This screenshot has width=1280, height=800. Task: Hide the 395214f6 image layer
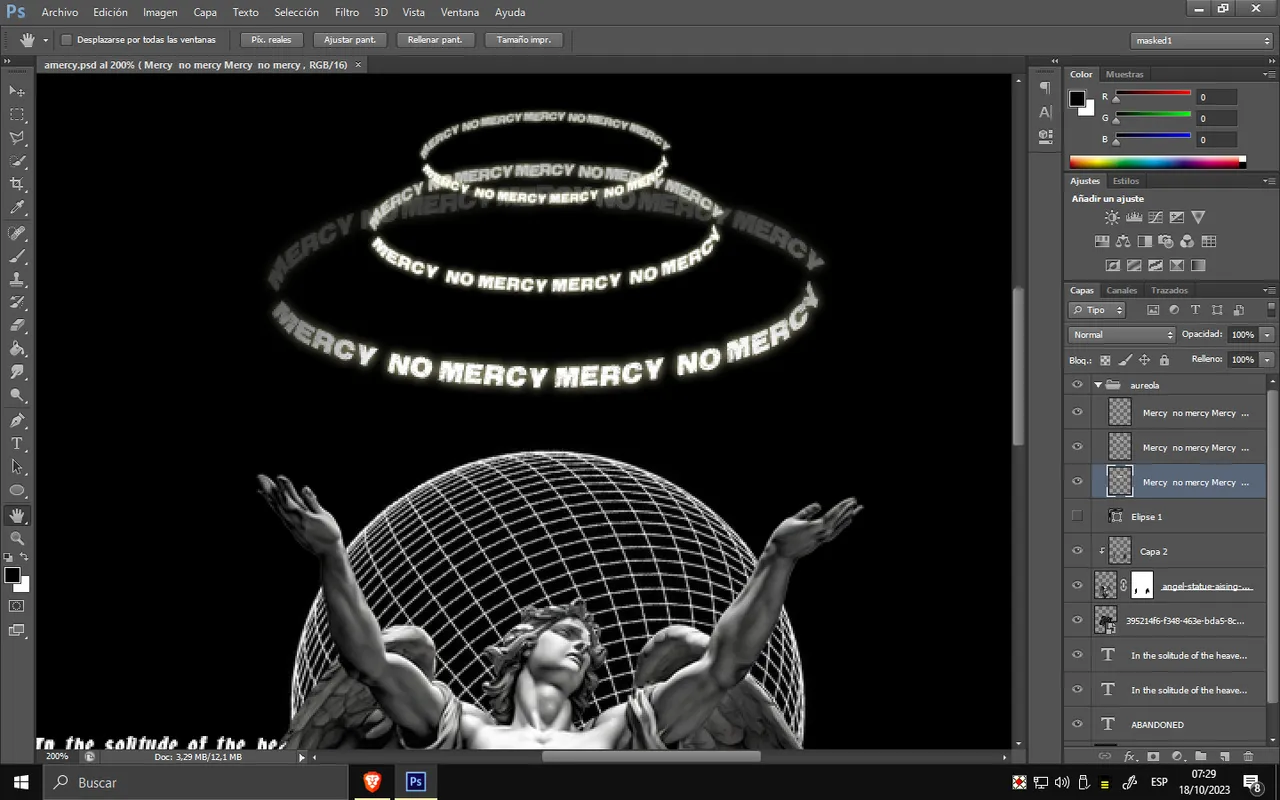pos(1077,620)
